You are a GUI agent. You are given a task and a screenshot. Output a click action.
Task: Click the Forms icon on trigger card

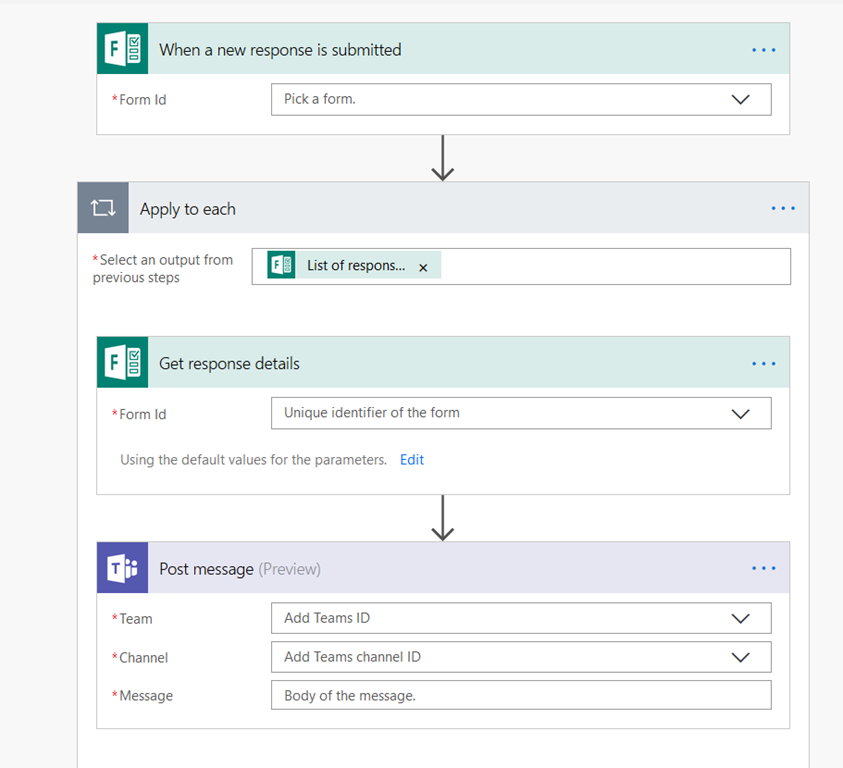(x=122, y=49)
